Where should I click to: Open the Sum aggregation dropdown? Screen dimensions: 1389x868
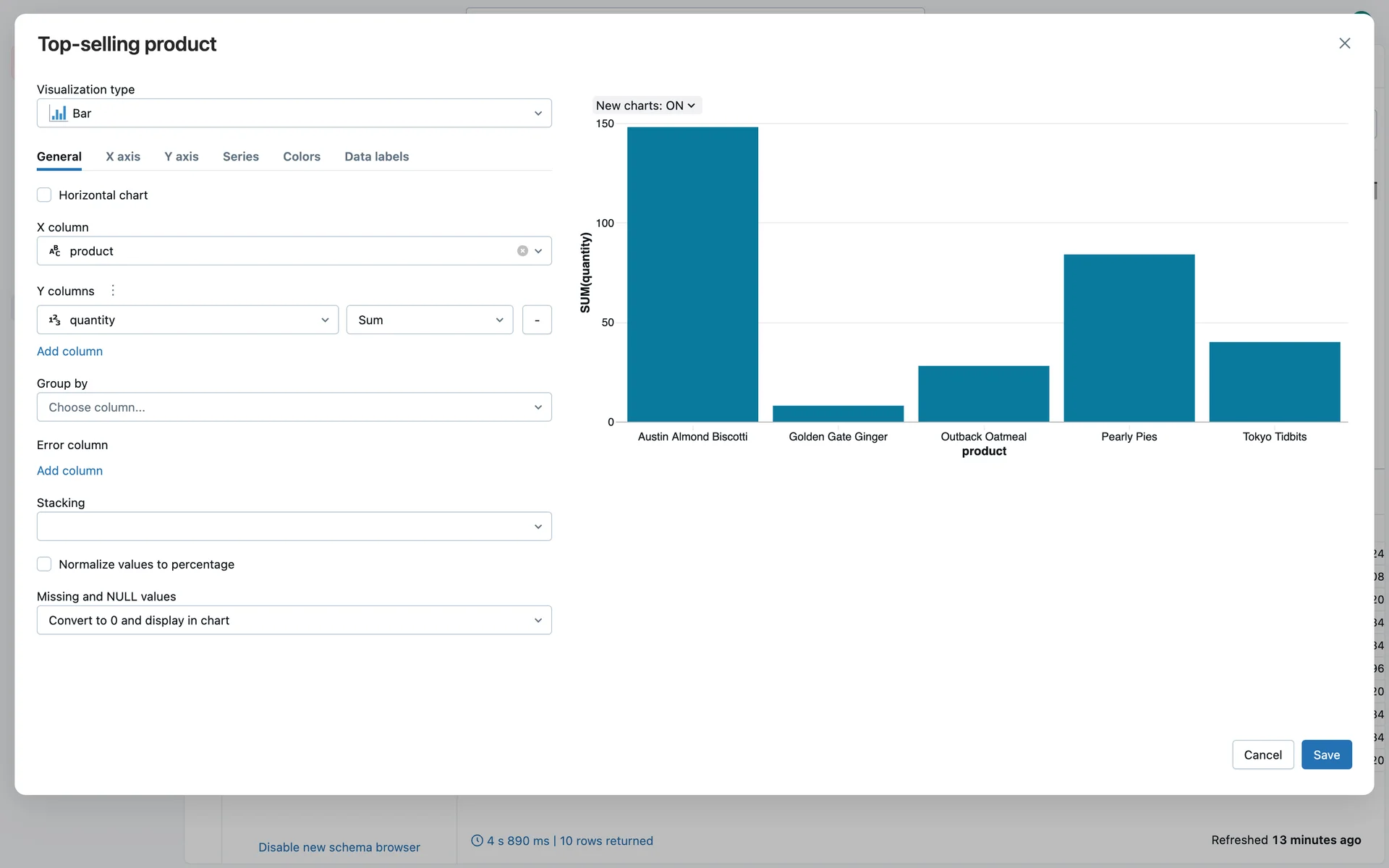click(x=430, y=320)
